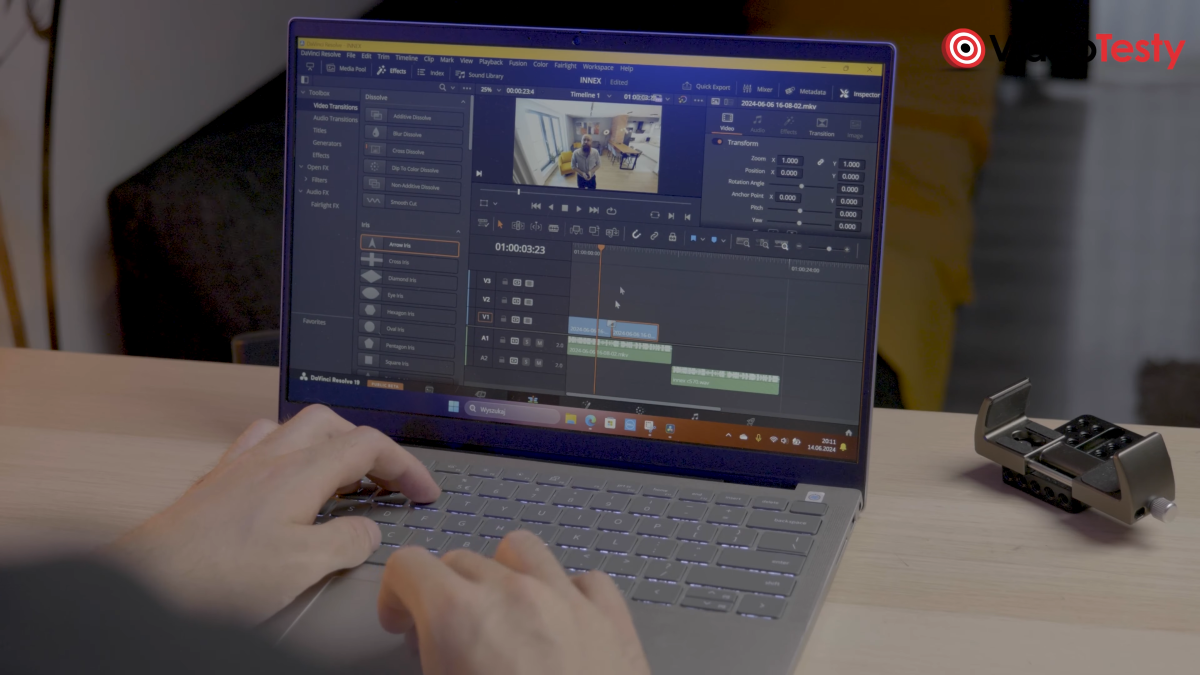Toggle the snapping magnet icon
Screen dimensions: 1200x675
click(x=635, y=235)
